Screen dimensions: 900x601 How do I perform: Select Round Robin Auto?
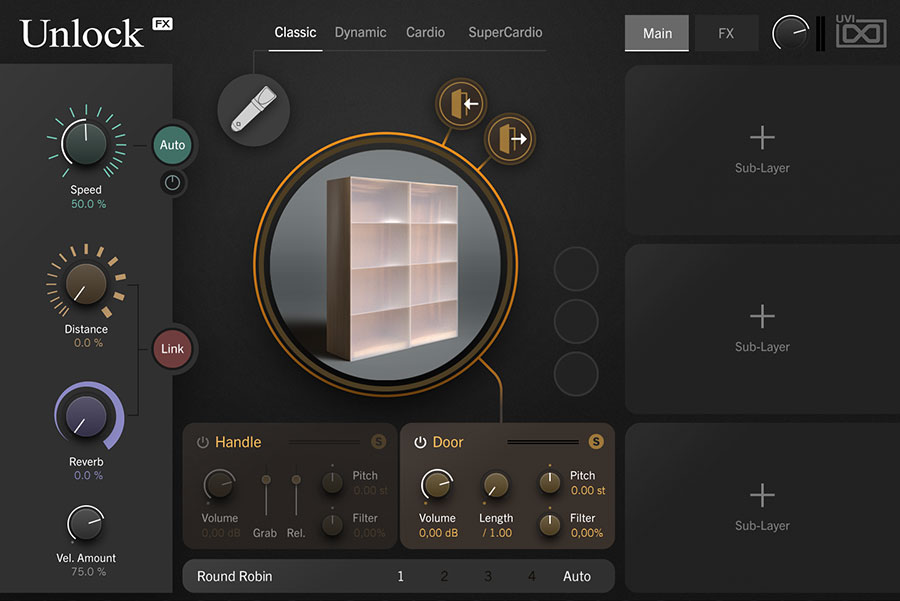pos(577,576)
